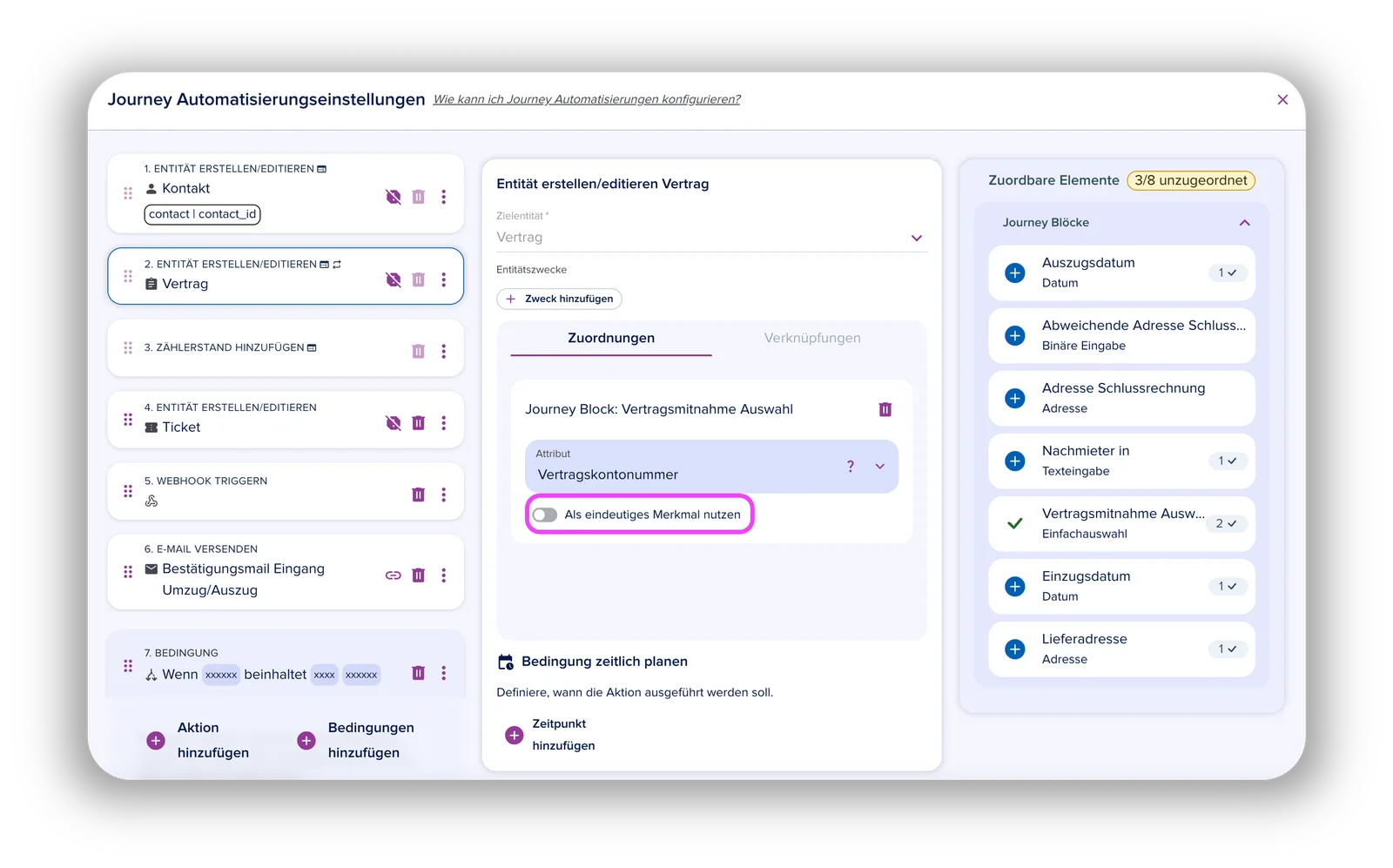Select the Kontakt entity step card

pyautogui.click(x=286, y=193)
